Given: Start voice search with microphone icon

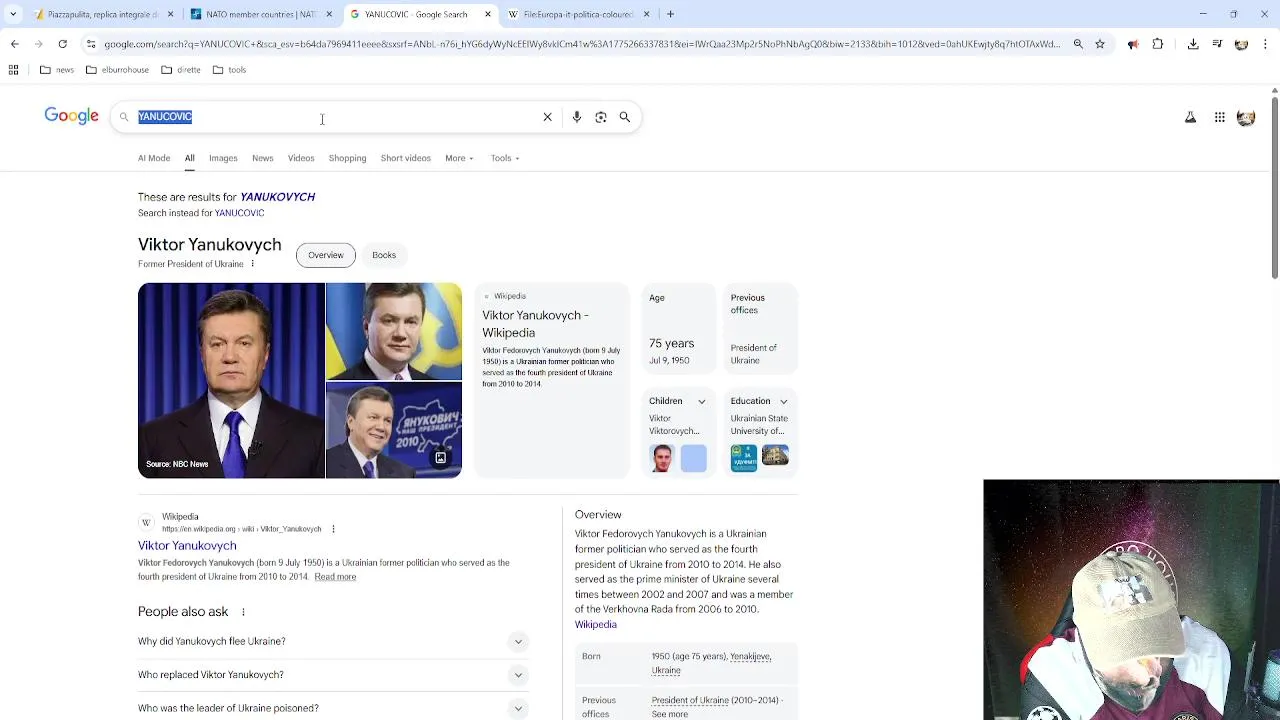Looking at the screenshot, I should [x=576, y=117].
